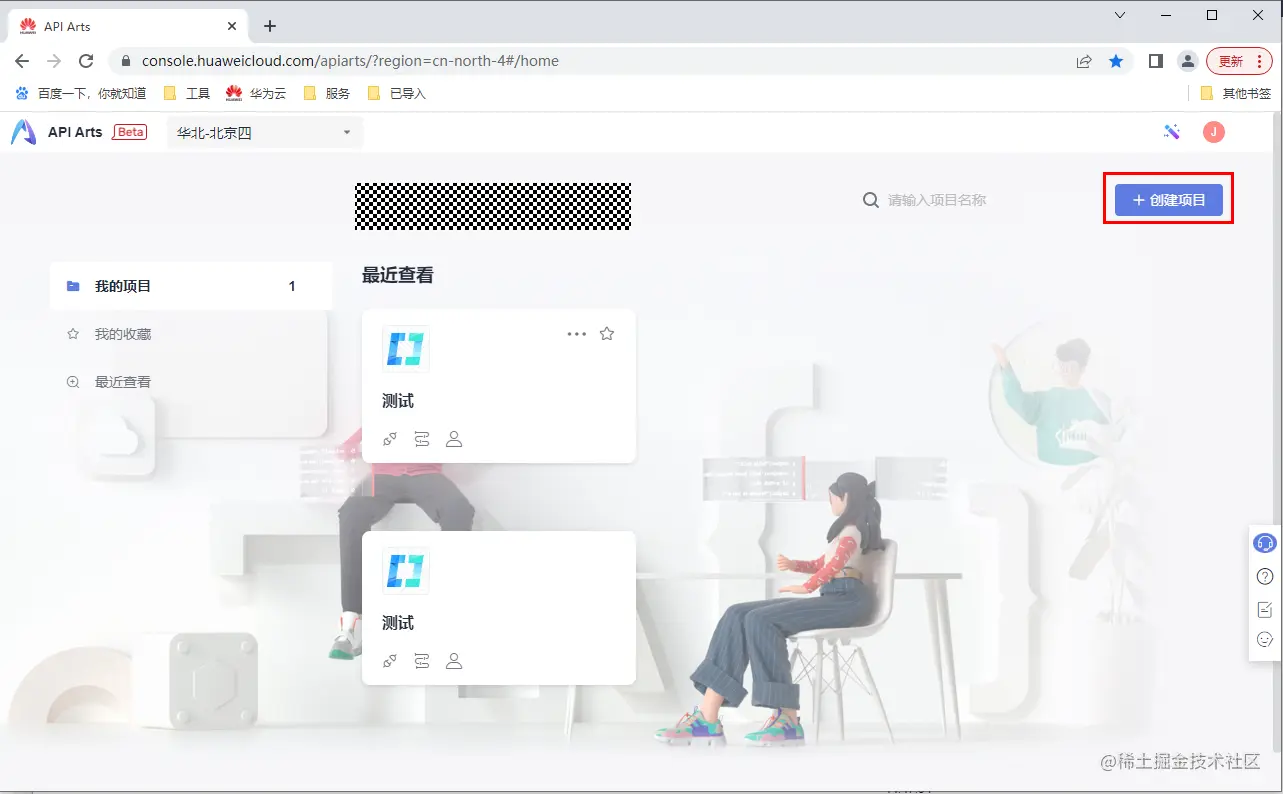Click the magic wand icon in header
The image size is (1283, 794).
point(1172,132)
